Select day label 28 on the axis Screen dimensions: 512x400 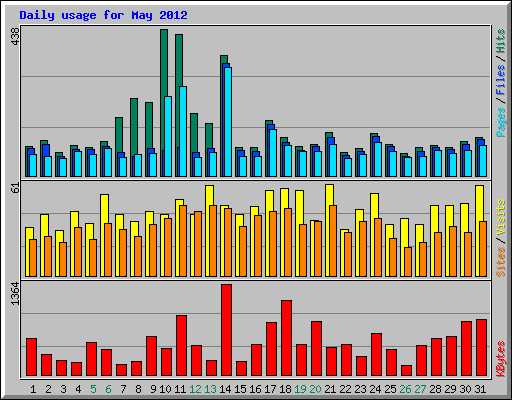(435, 389)
